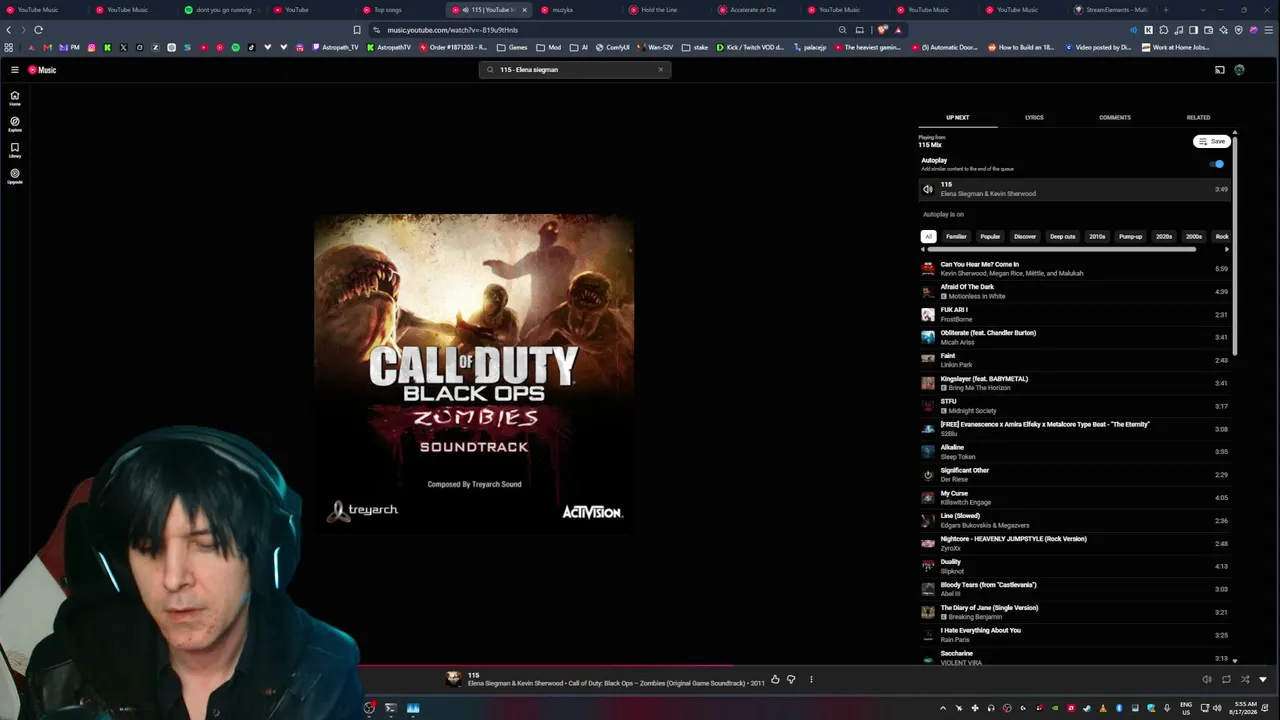Image resolution: width=1280 pixels, height=720 pixels.
Task: Like the current song with thumbs up
Action: [x=775, y=680]
